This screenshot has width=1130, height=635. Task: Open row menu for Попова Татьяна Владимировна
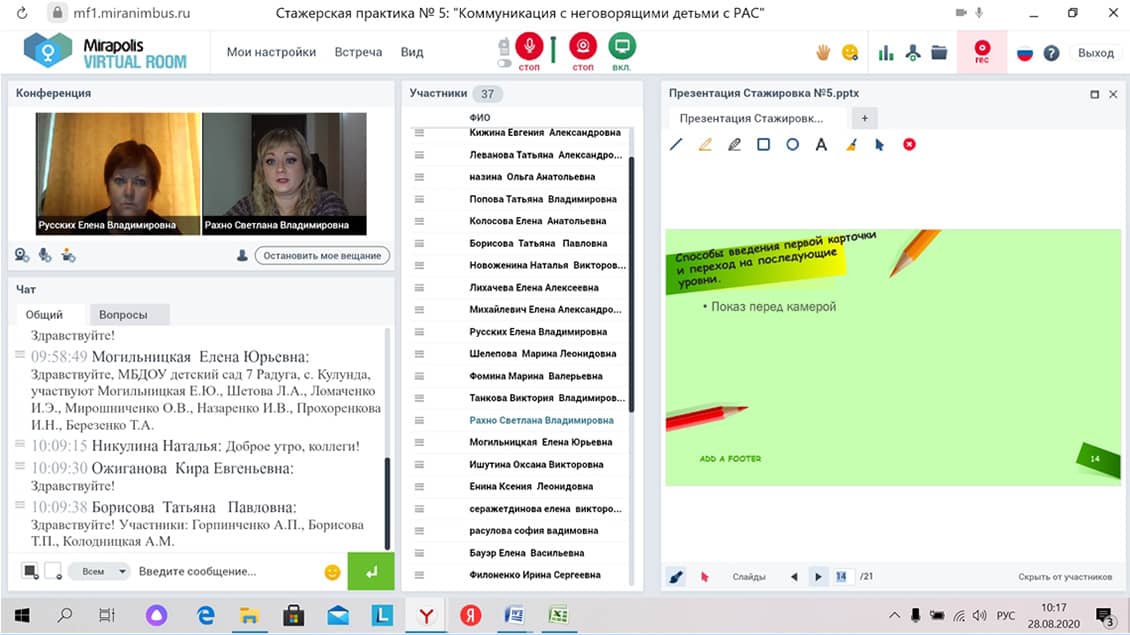pyautogui.click(x=419, y=199)
